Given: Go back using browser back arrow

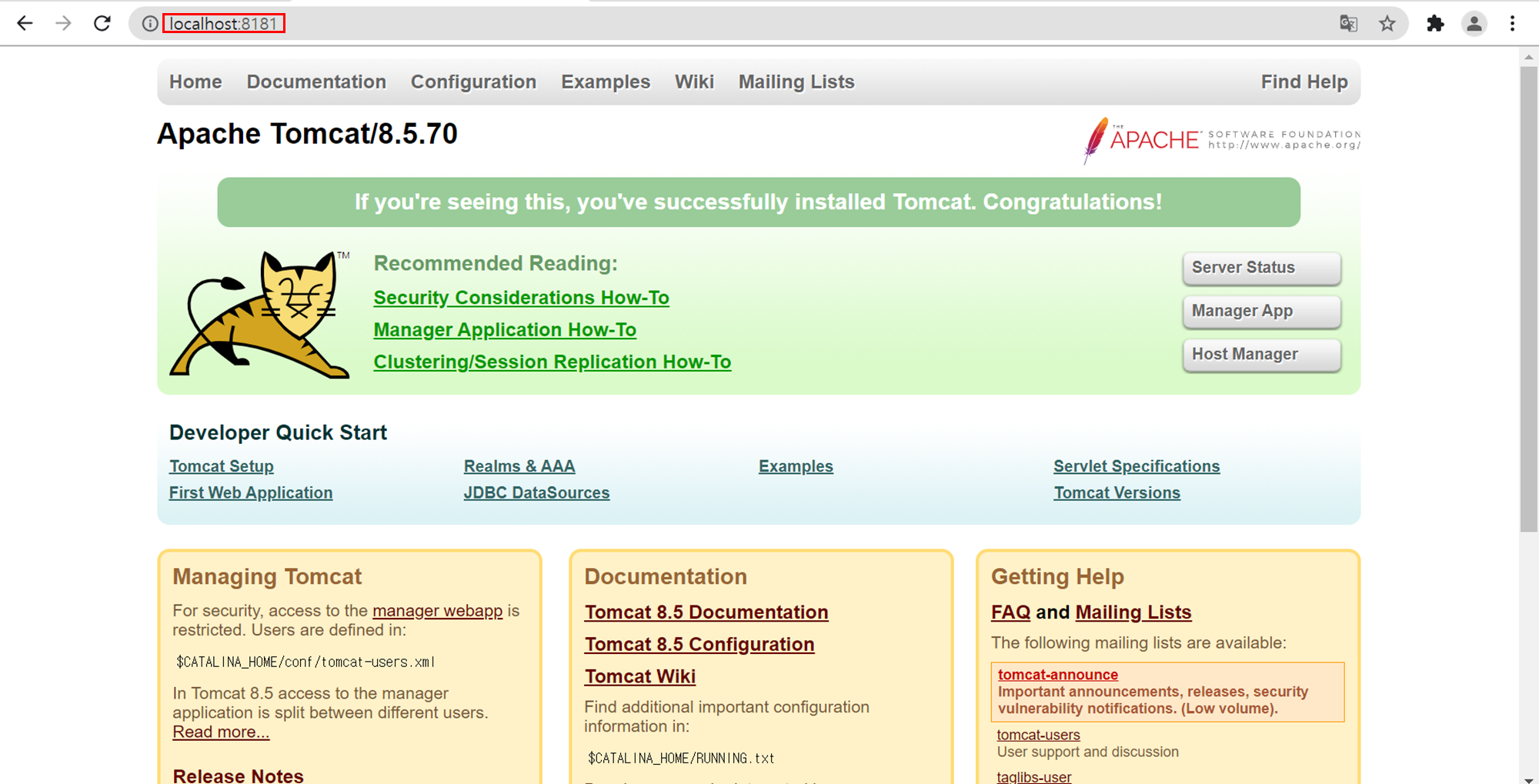Looking at the screenshot, I should (x=25, y=24).
